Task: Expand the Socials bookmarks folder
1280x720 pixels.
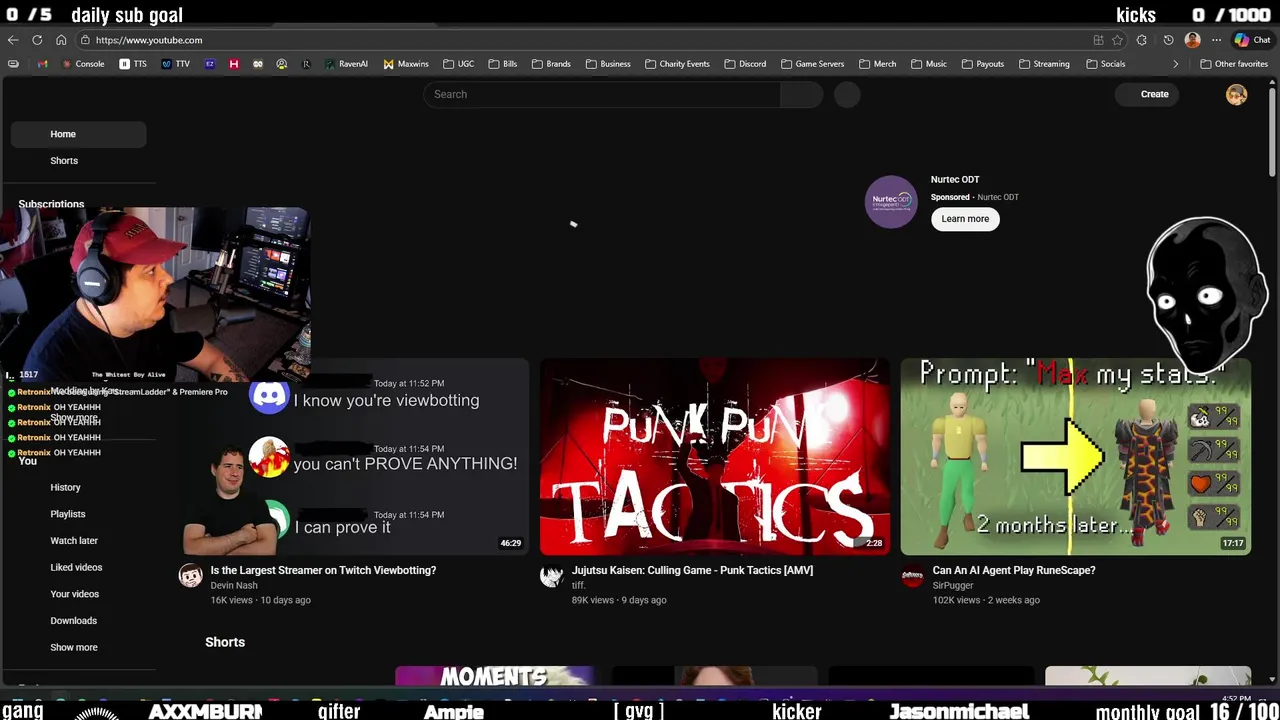Action: tap(1105, 64)
